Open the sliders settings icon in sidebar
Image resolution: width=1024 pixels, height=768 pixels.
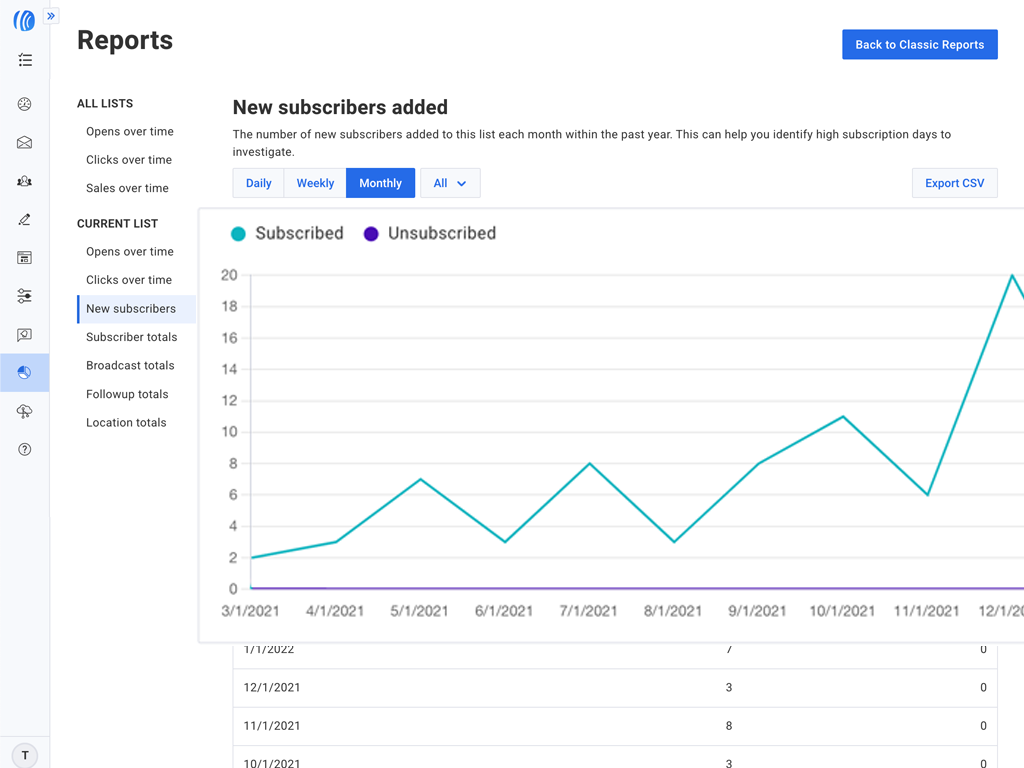(x=25, y=296)
